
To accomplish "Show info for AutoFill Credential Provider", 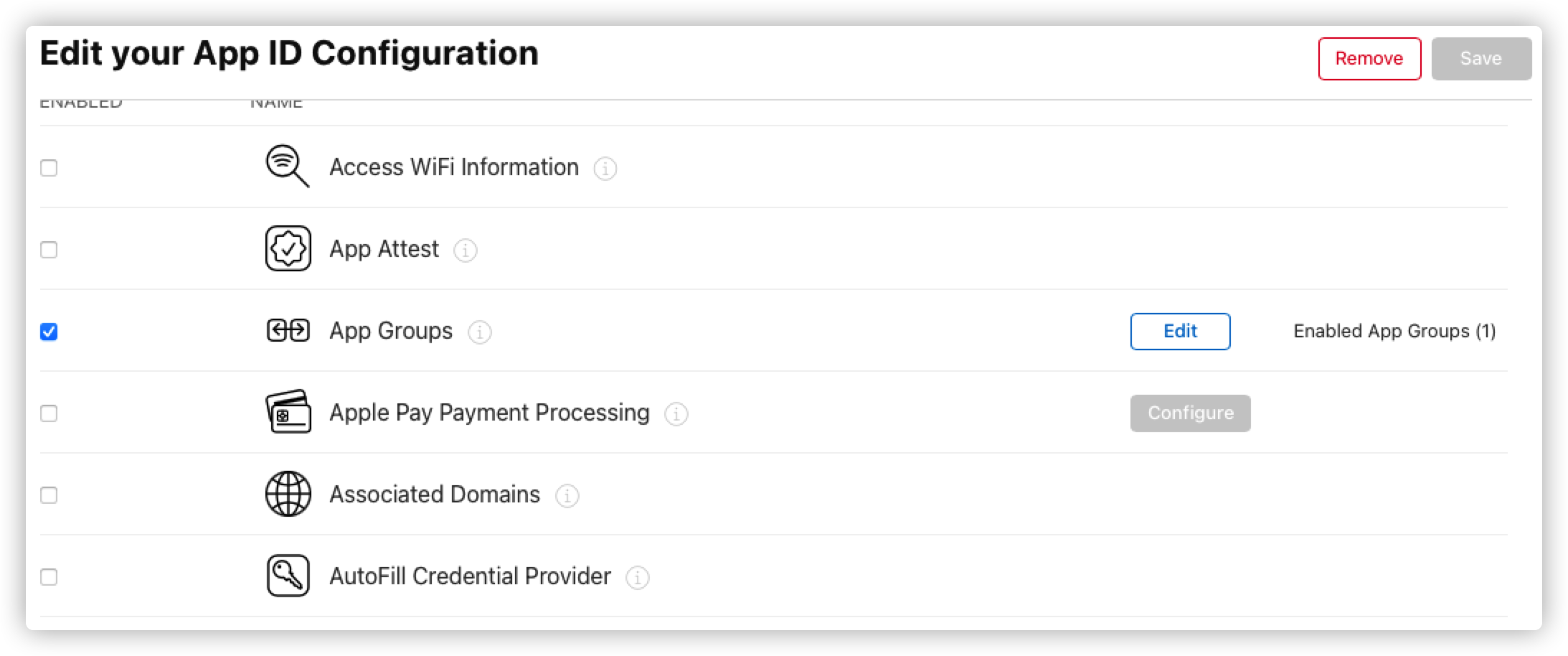I will click(x=638, y=577).
